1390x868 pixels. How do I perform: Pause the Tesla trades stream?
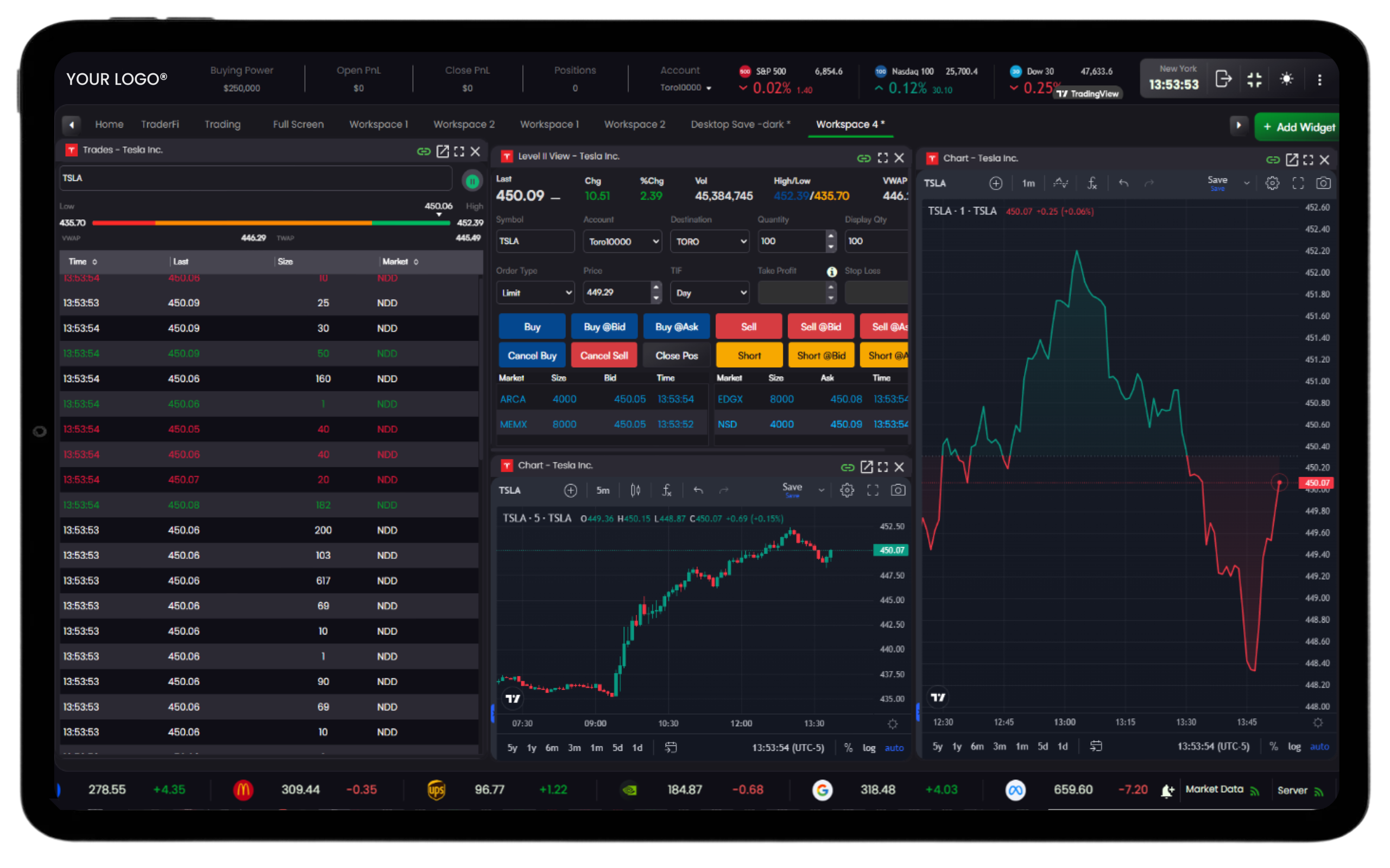472,181
